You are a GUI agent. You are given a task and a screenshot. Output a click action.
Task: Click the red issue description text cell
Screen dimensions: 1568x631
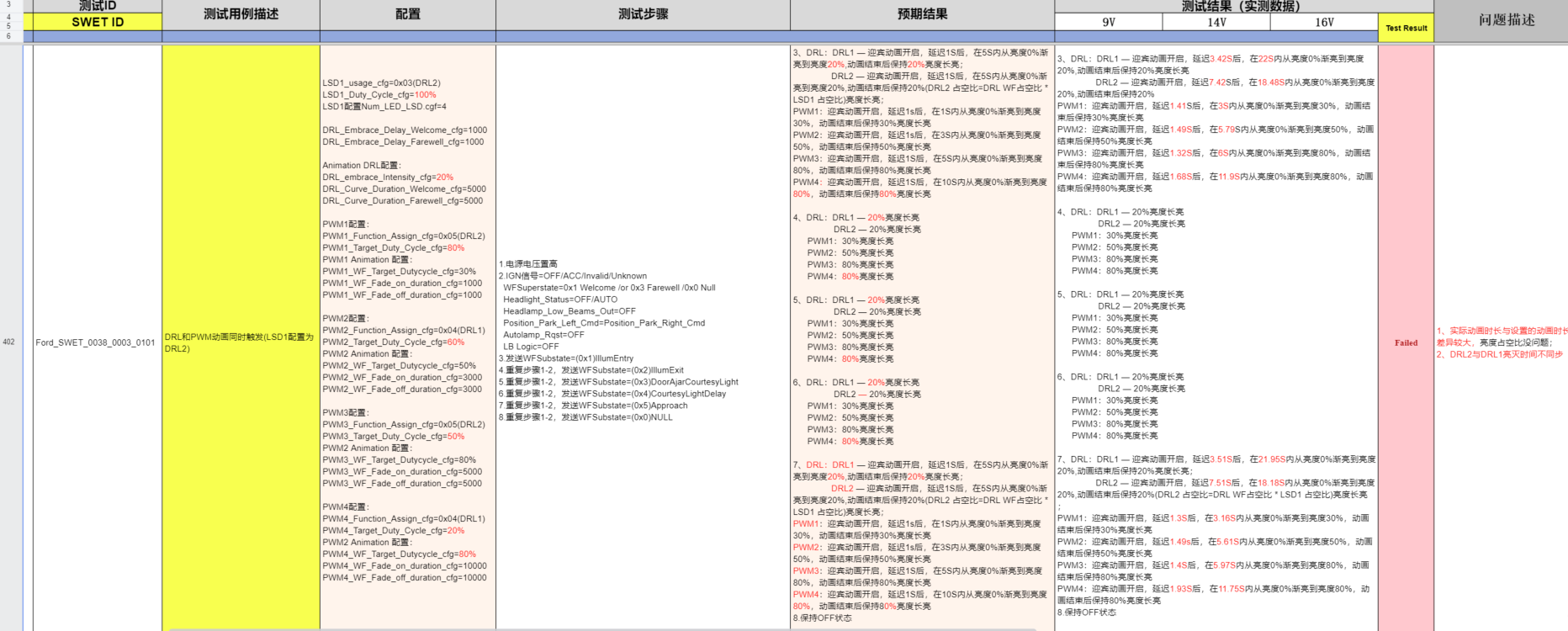click(x=1501, y=342)
